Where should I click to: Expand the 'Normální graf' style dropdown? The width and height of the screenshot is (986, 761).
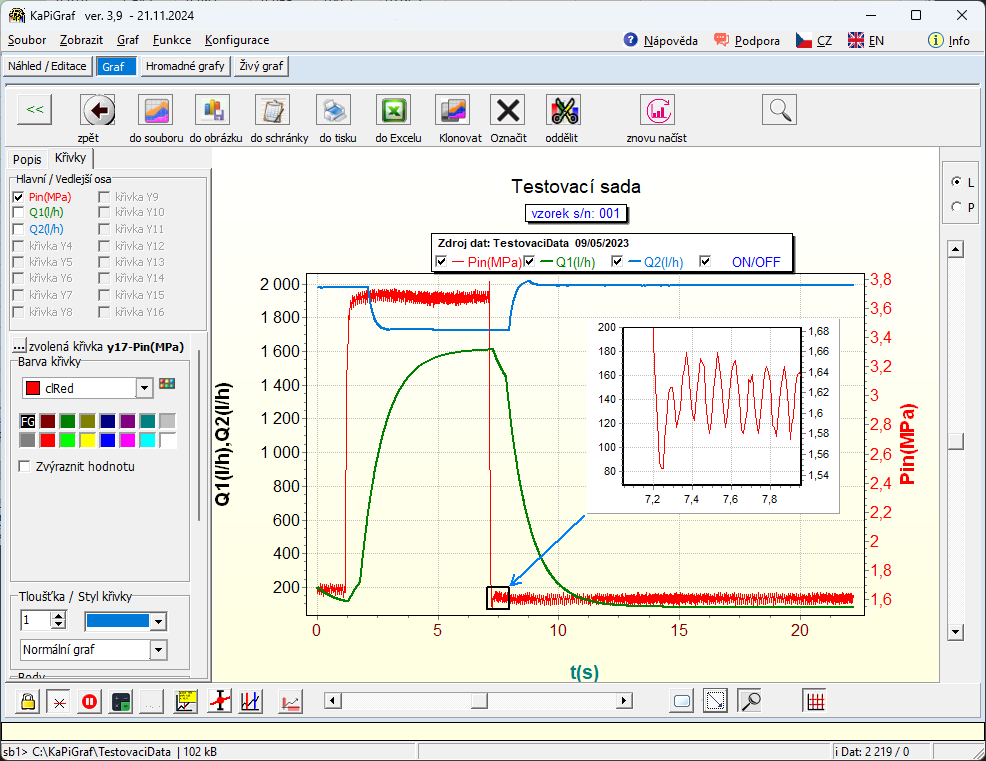(x=158, y=650)
